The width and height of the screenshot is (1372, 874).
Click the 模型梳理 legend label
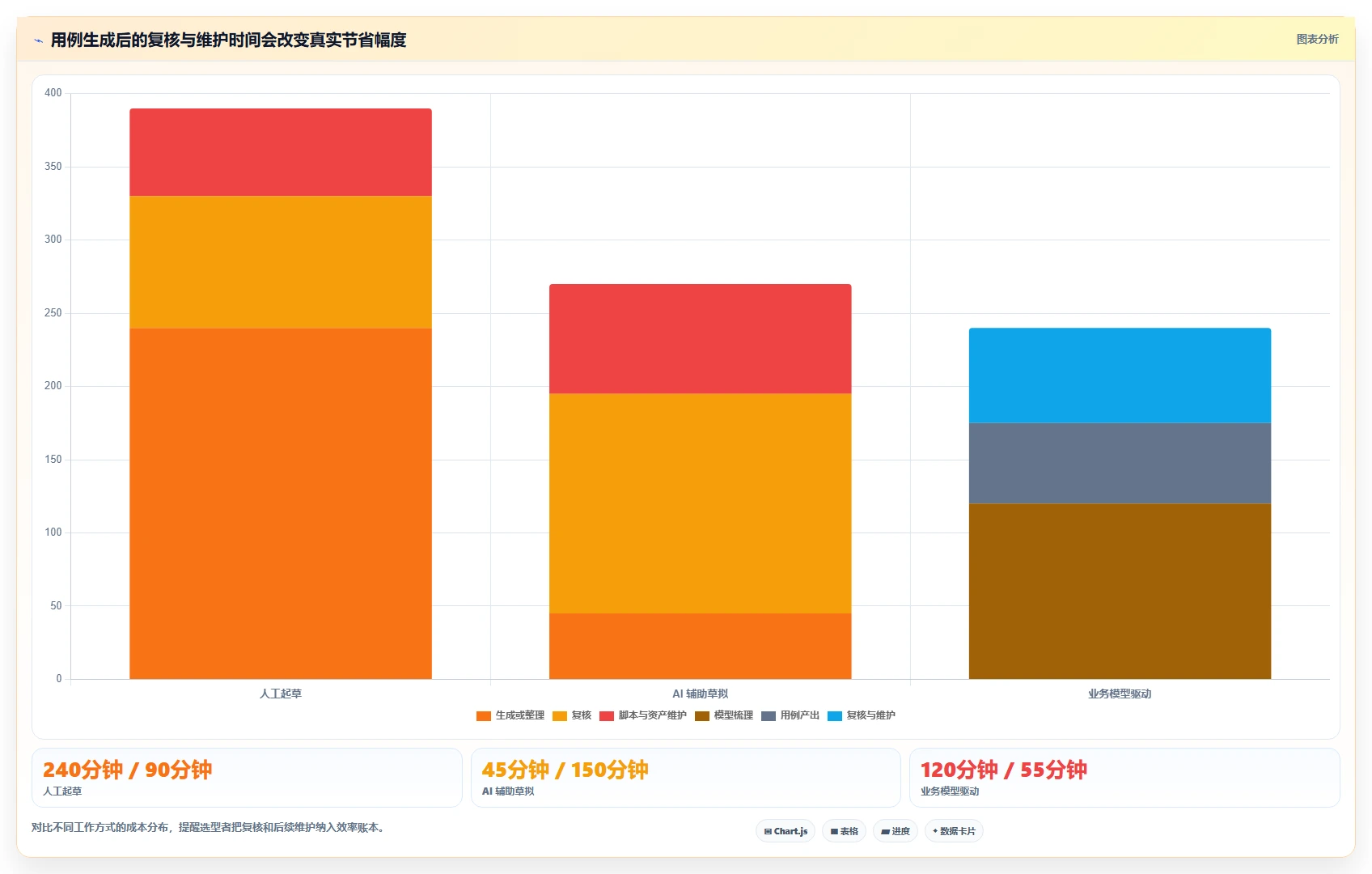pos(733,715)
